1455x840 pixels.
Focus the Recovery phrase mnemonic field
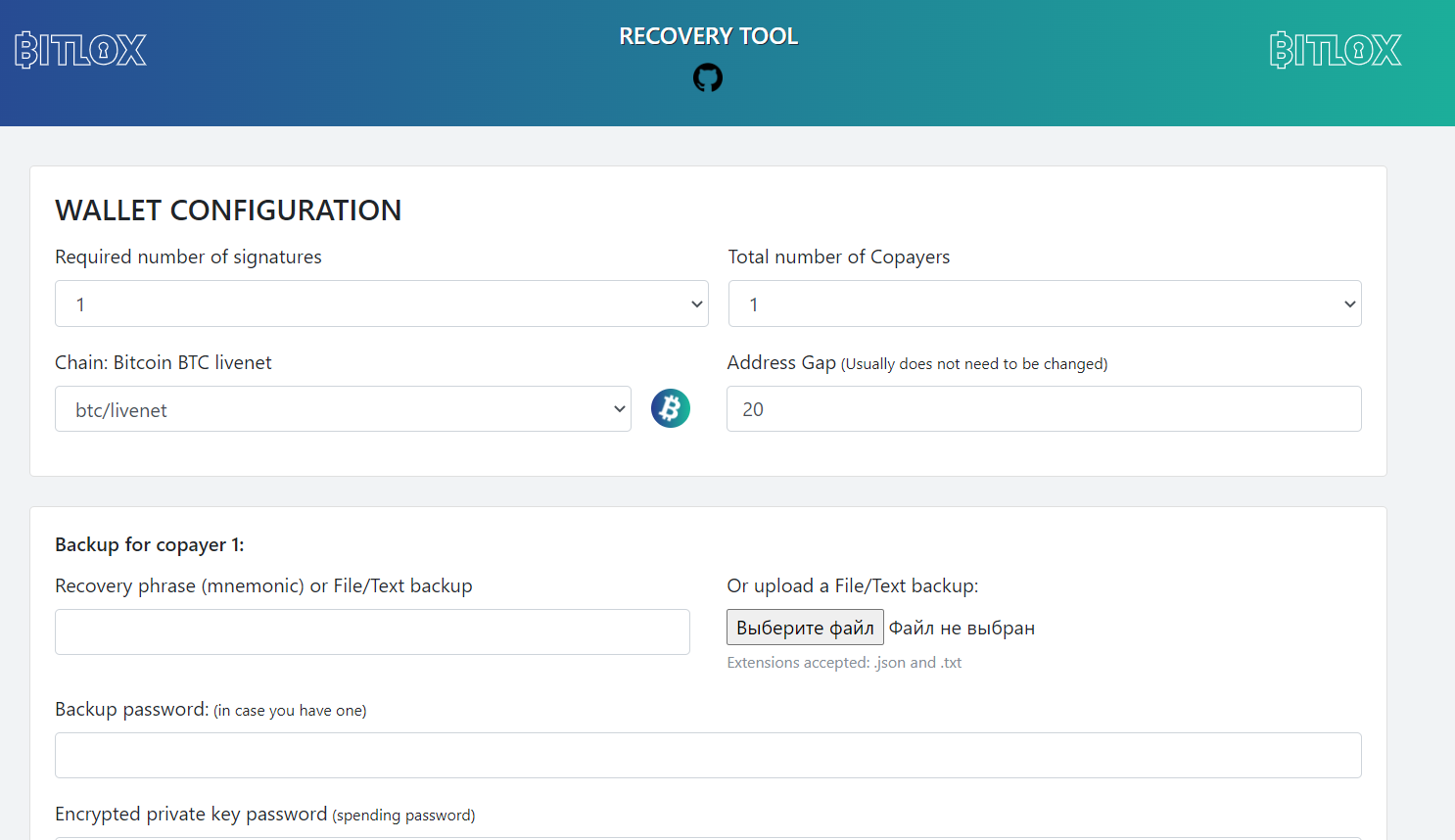(372, 632)
